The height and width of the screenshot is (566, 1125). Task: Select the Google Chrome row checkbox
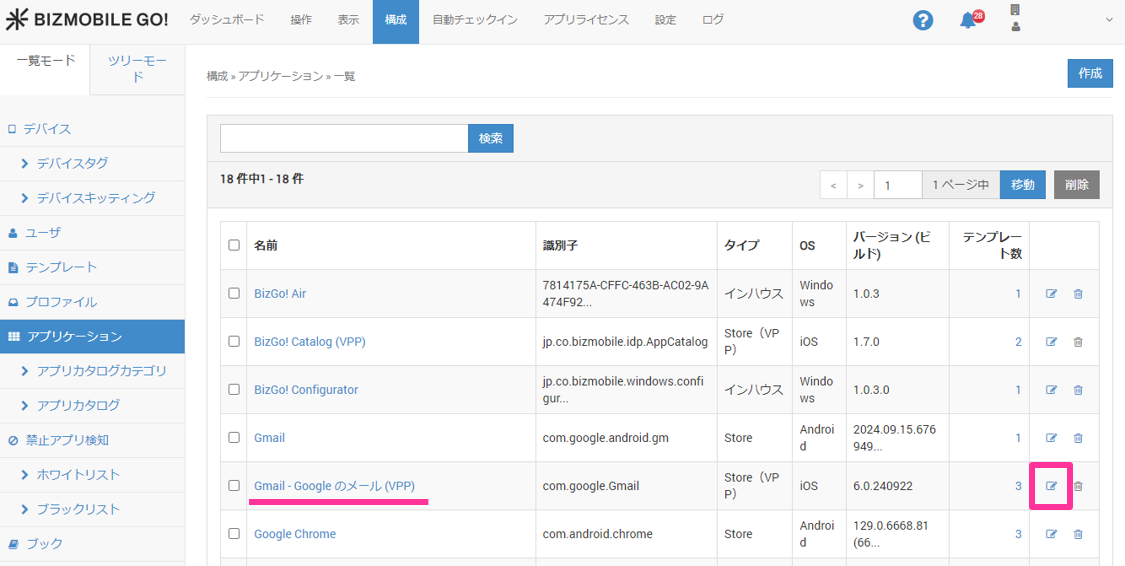(x=234, y=534)
